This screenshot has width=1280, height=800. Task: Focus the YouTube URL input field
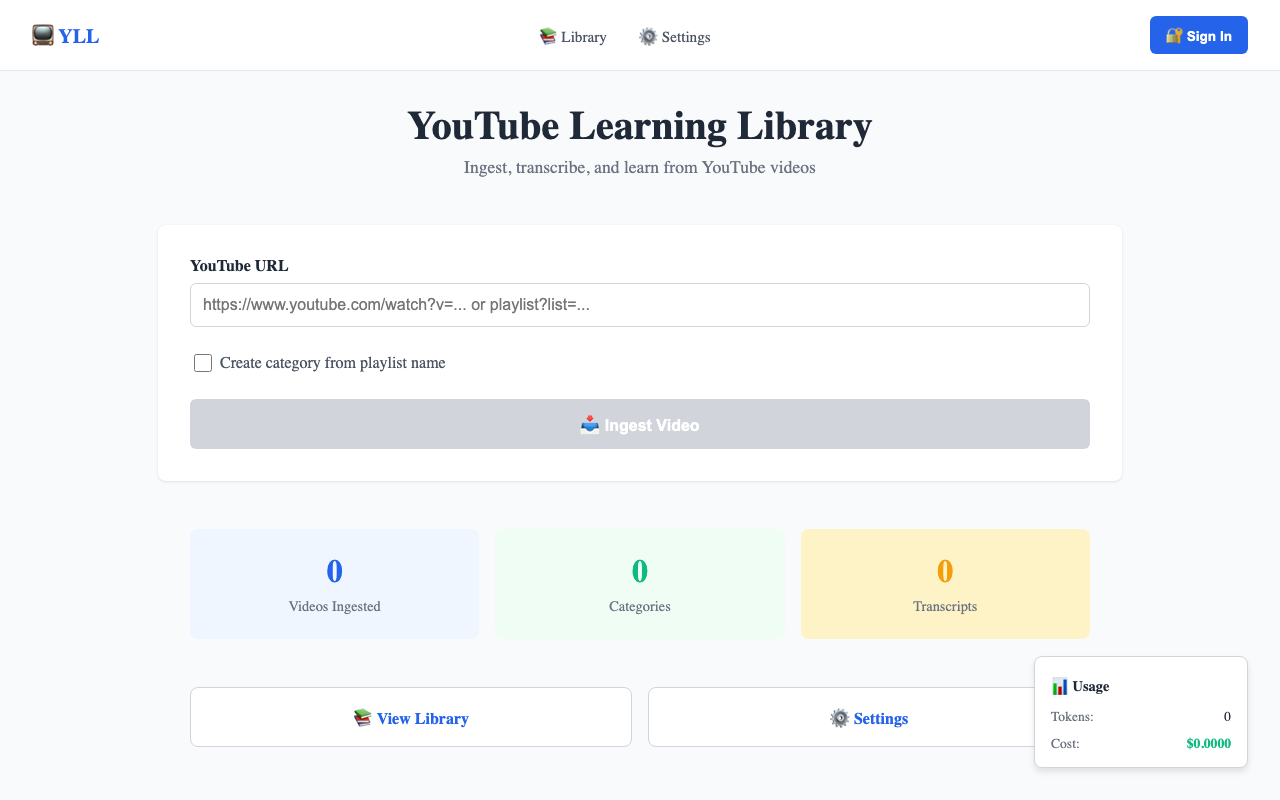click(640, 305)
